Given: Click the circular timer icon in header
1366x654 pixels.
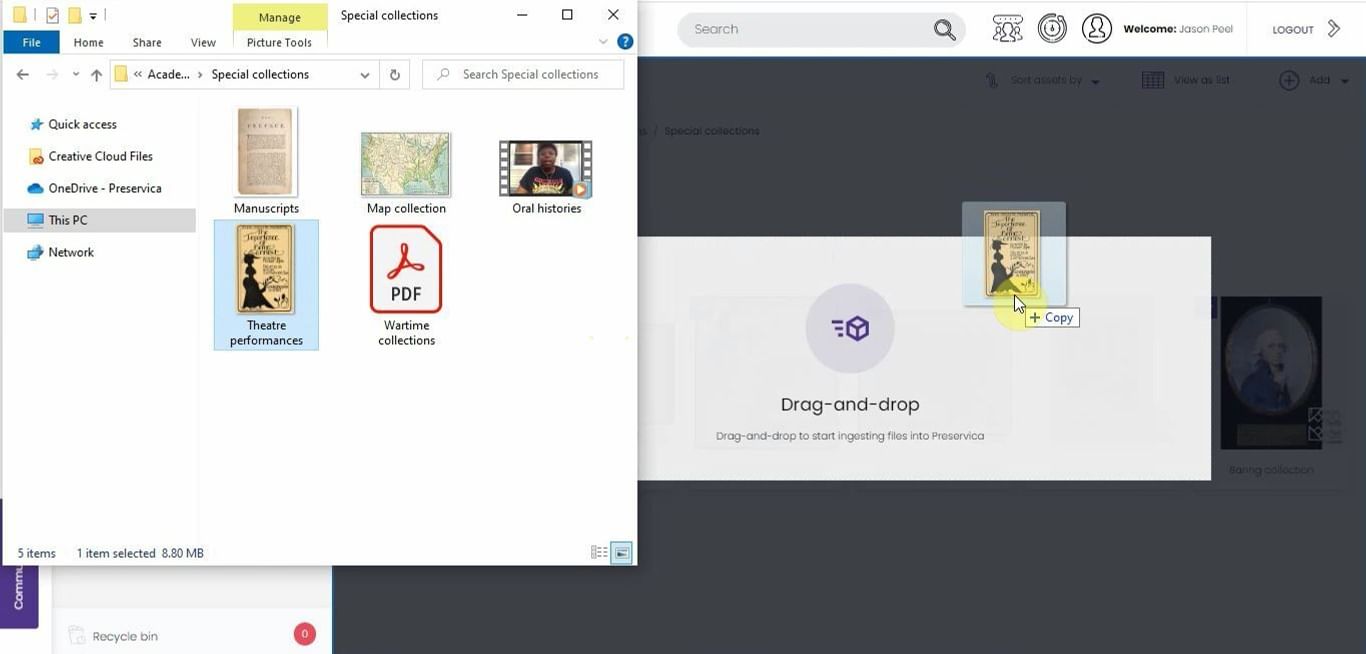Looking at the screenshot, I should click(x=1052, y=29).
